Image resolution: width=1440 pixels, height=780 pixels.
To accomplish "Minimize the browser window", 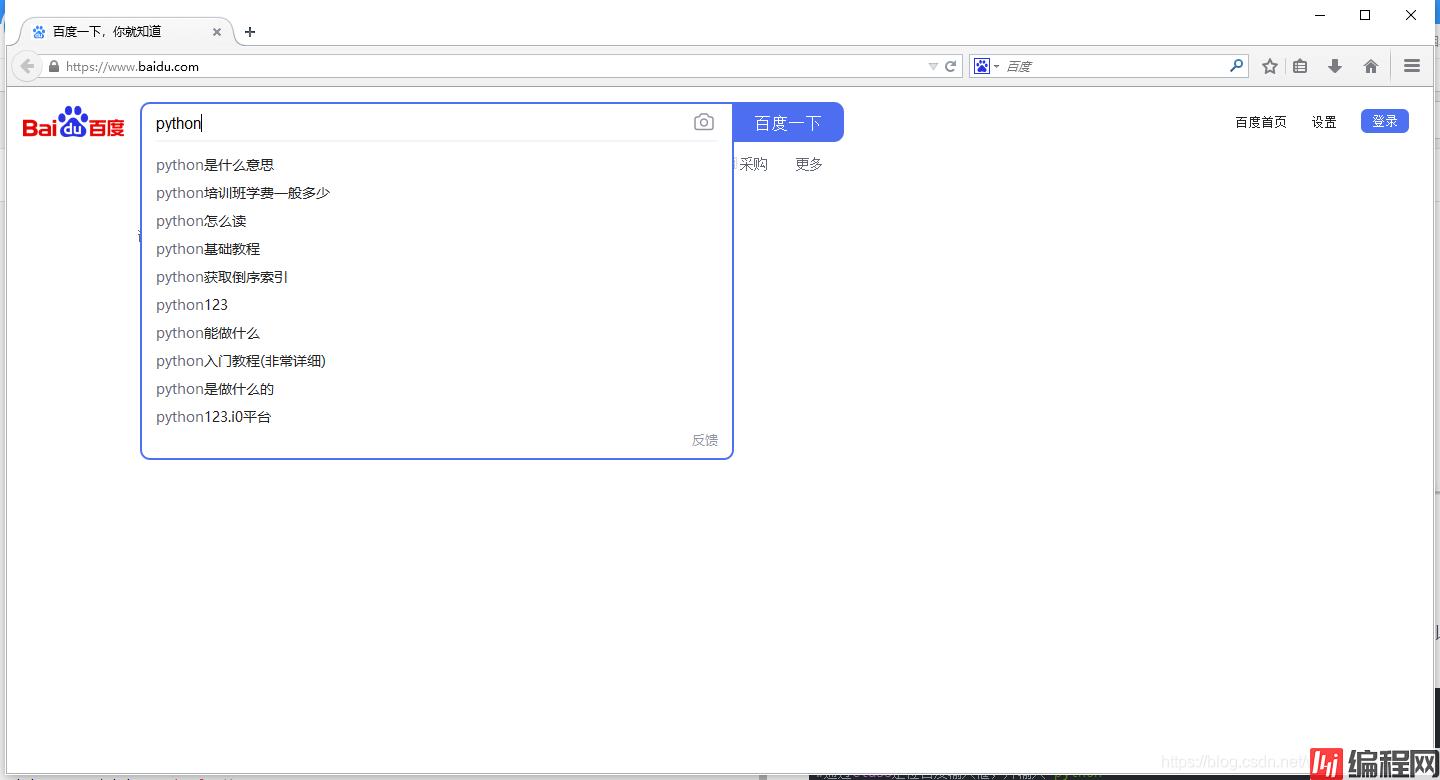I will tap(1320, 15).
